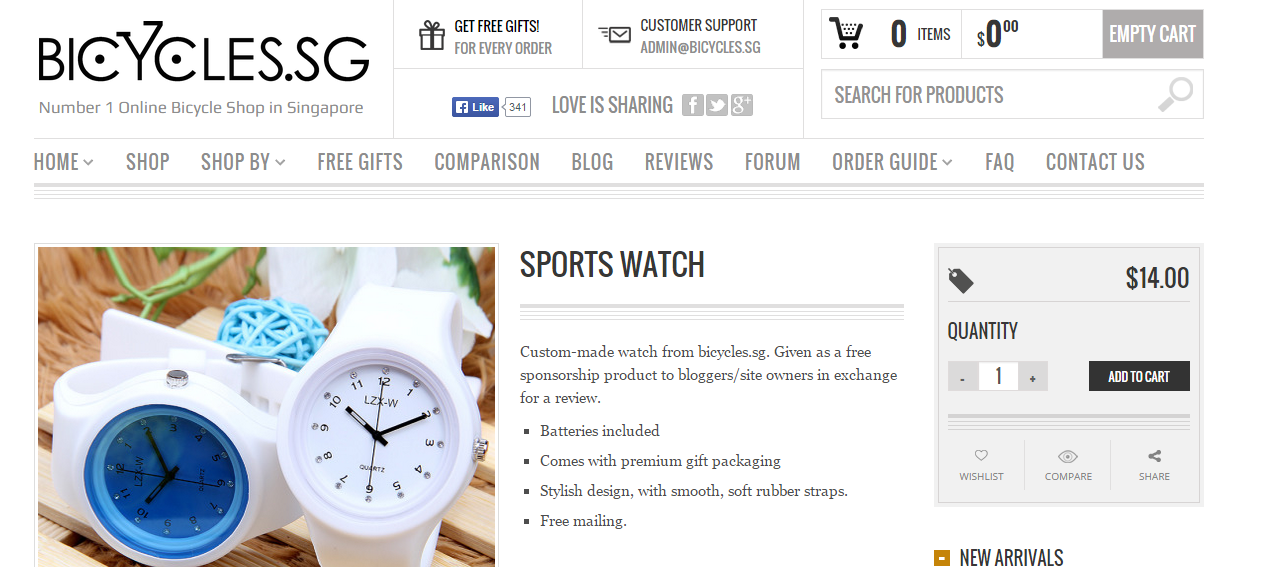Viewport: 1262px width, 567px height.
Task: Click the Compare eye icon
Action: click(x=1068, y=456)
